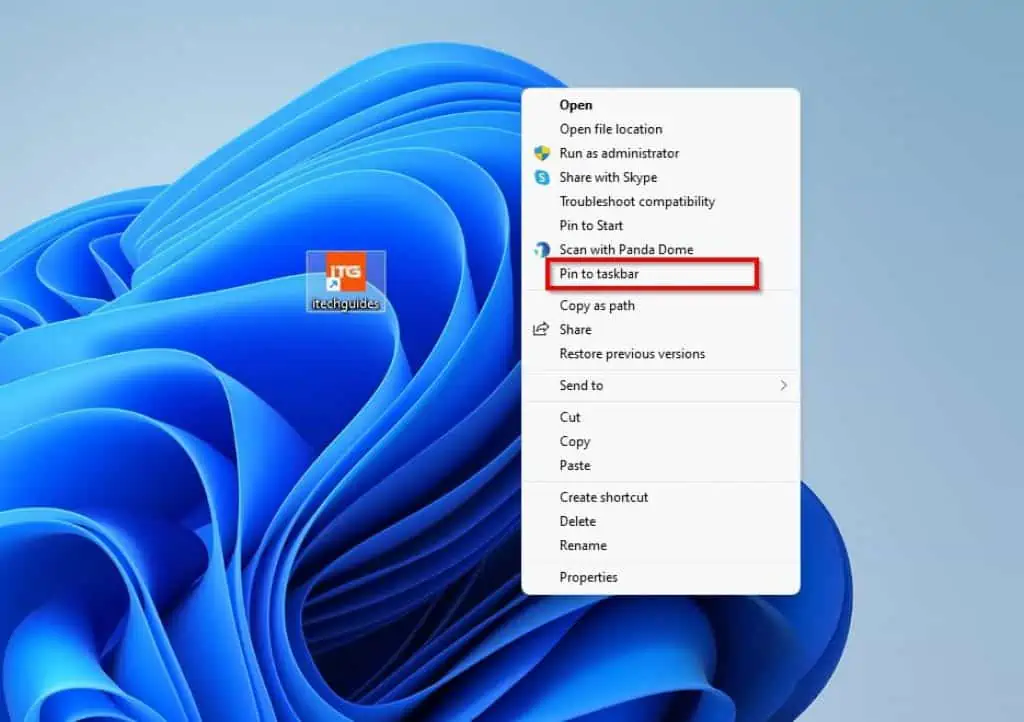This screenshot has width=1024, height=722.
Task: Select Delete from the context menu
Action: pos(577,521)
